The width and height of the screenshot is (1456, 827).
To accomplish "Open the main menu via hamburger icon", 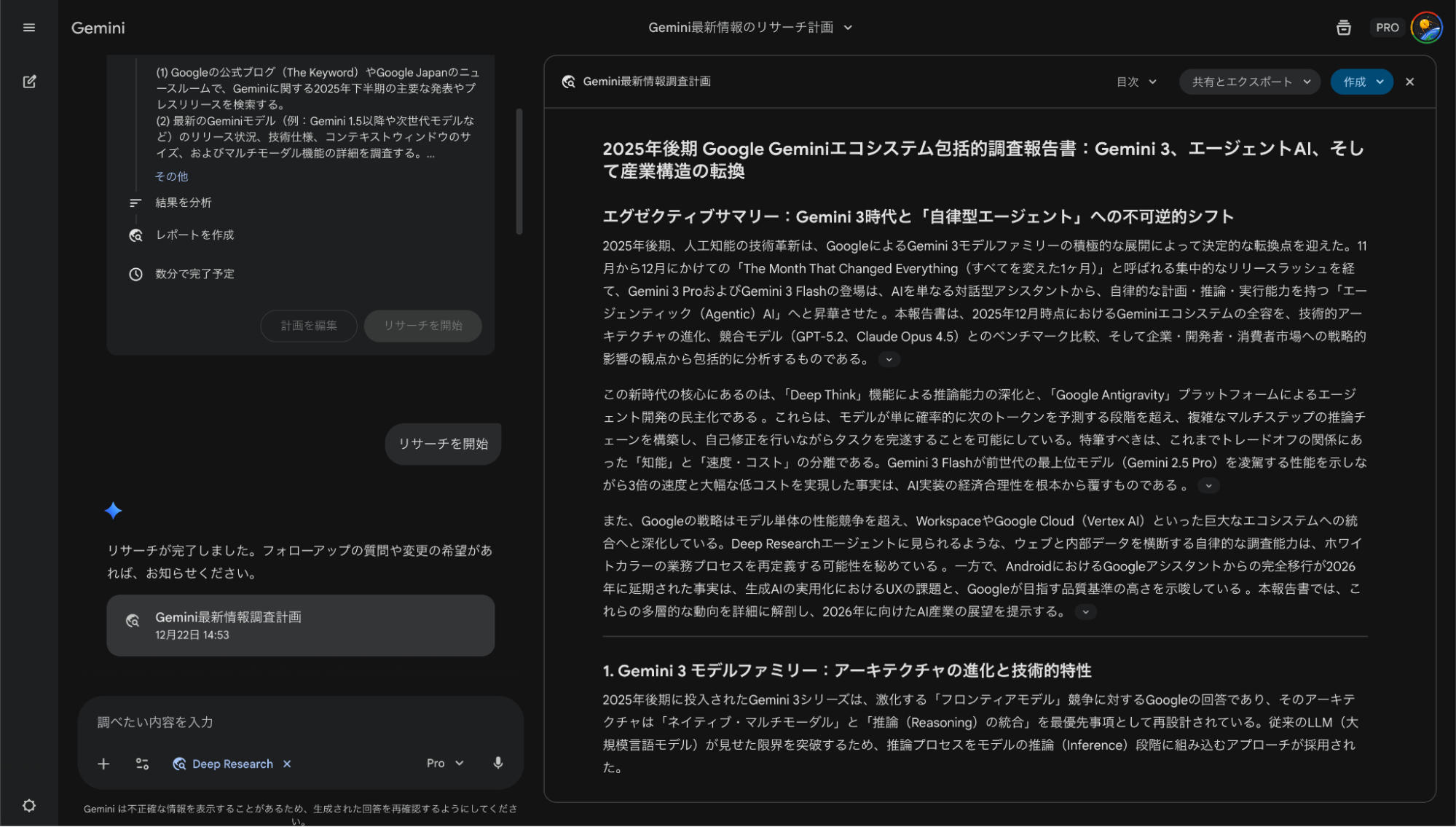I will tap(29, 27).
